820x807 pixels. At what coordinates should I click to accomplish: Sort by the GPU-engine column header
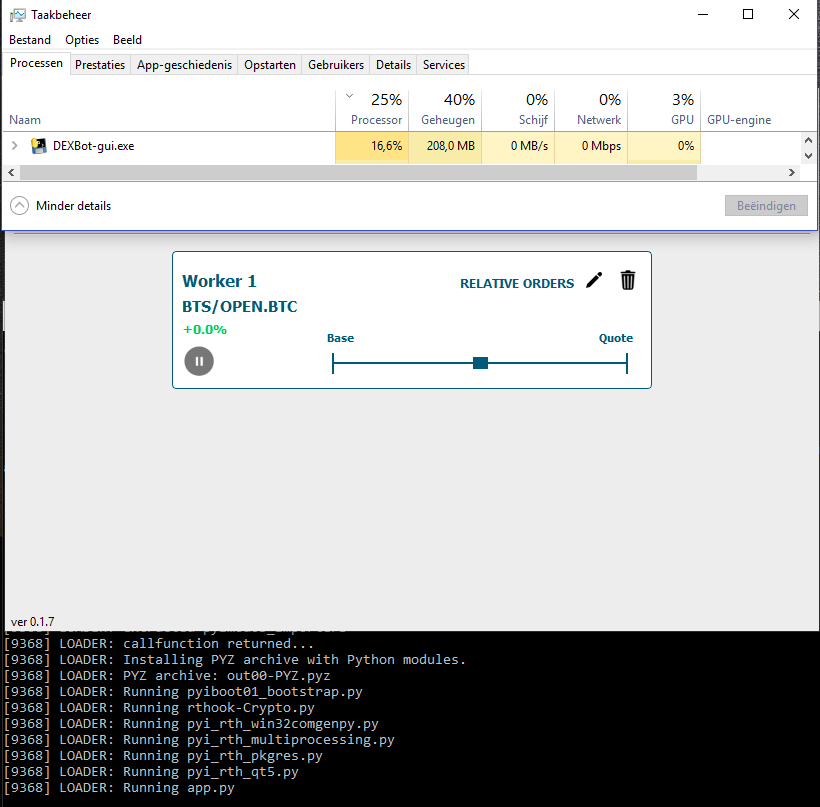pyautogui.click(x=739, y=120)
